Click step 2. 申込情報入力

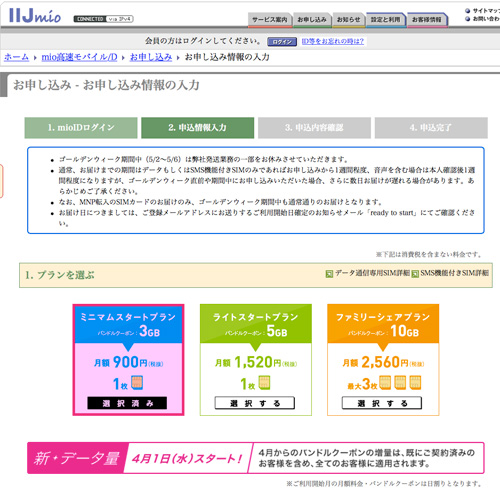pyautogui.click(x=198, y=128)
